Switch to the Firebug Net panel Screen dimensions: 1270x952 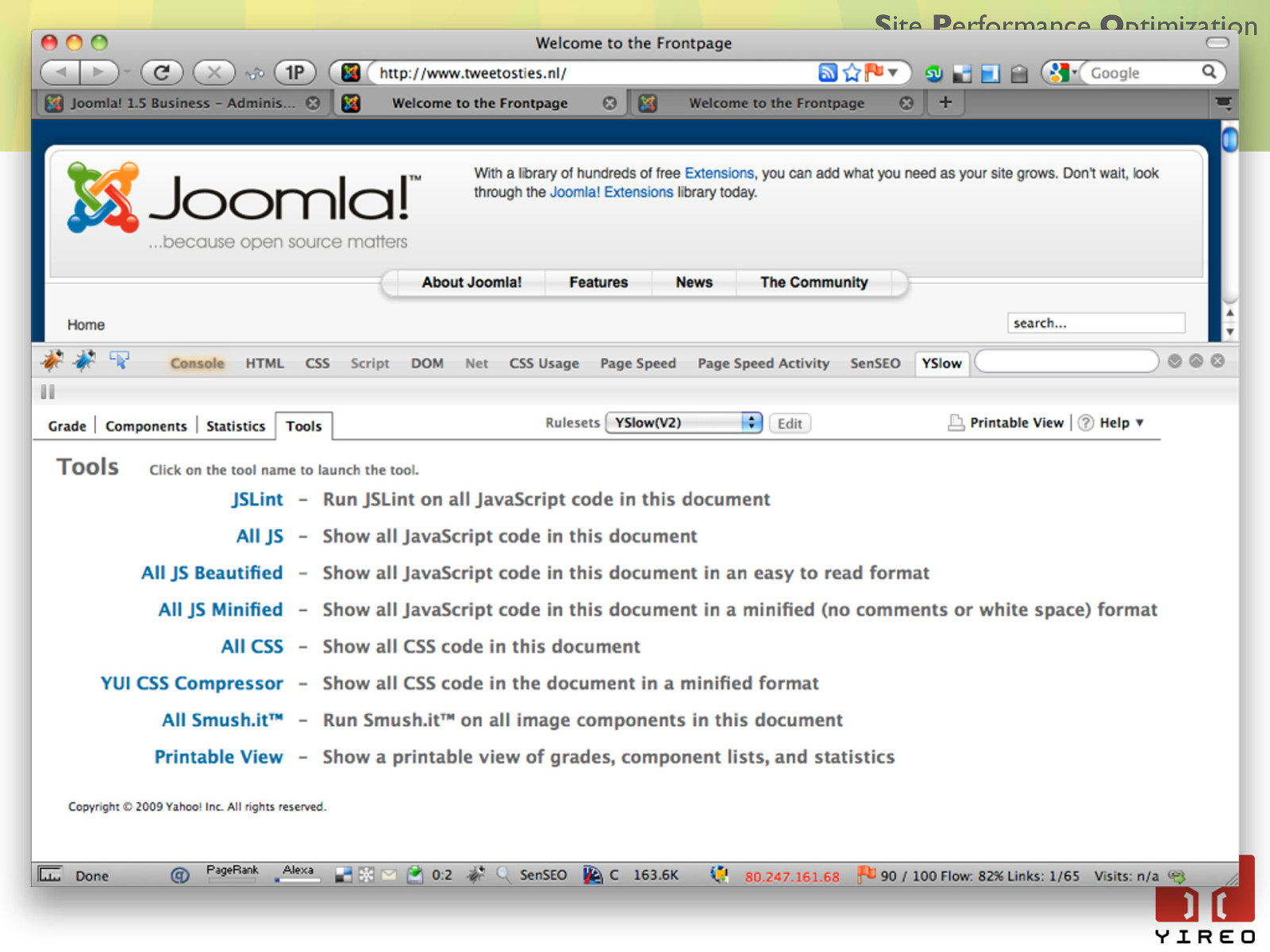476,363
